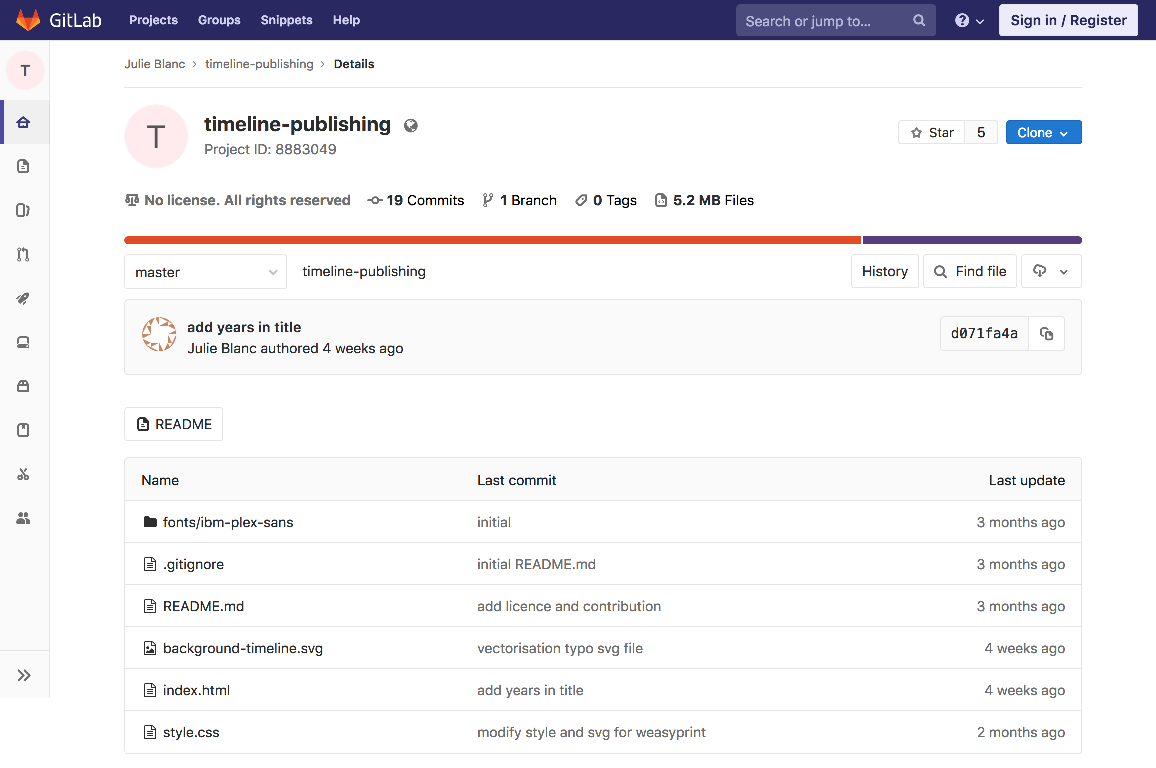Click 'modify style and svg for weasyprint' commit

pyautogui.click(x=591, y=732)
